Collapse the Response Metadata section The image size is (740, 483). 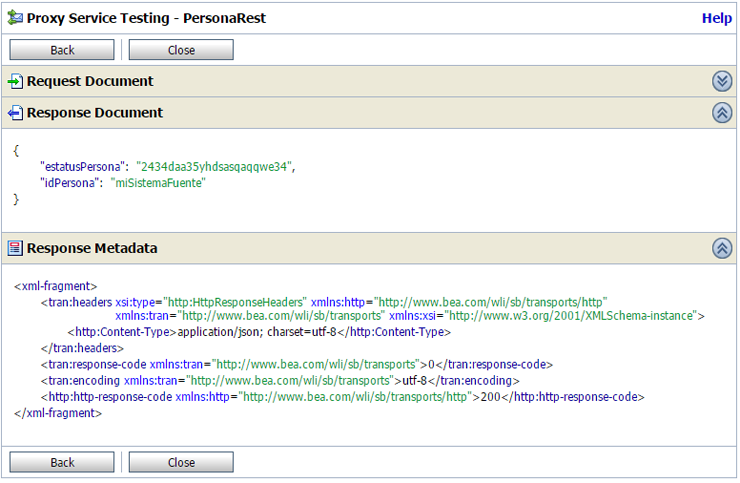tap(722, 248)
